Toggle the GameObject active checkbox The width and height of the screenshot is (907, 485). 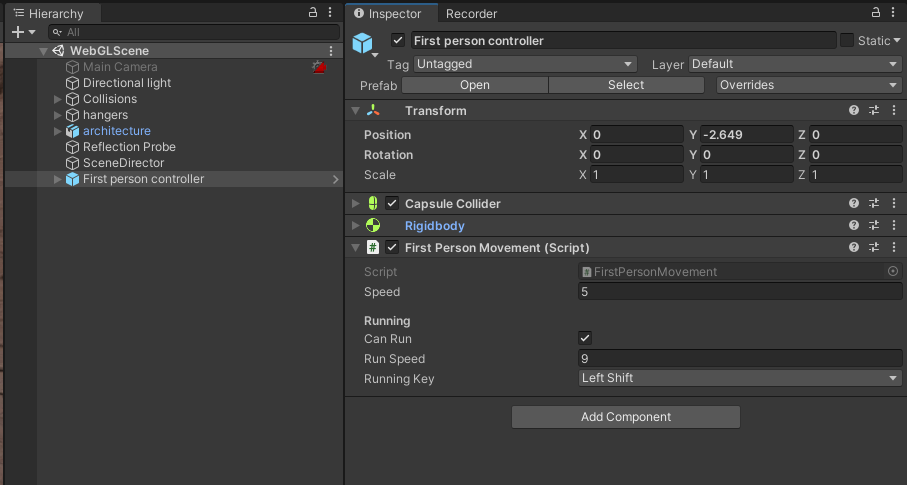point(397,40)
